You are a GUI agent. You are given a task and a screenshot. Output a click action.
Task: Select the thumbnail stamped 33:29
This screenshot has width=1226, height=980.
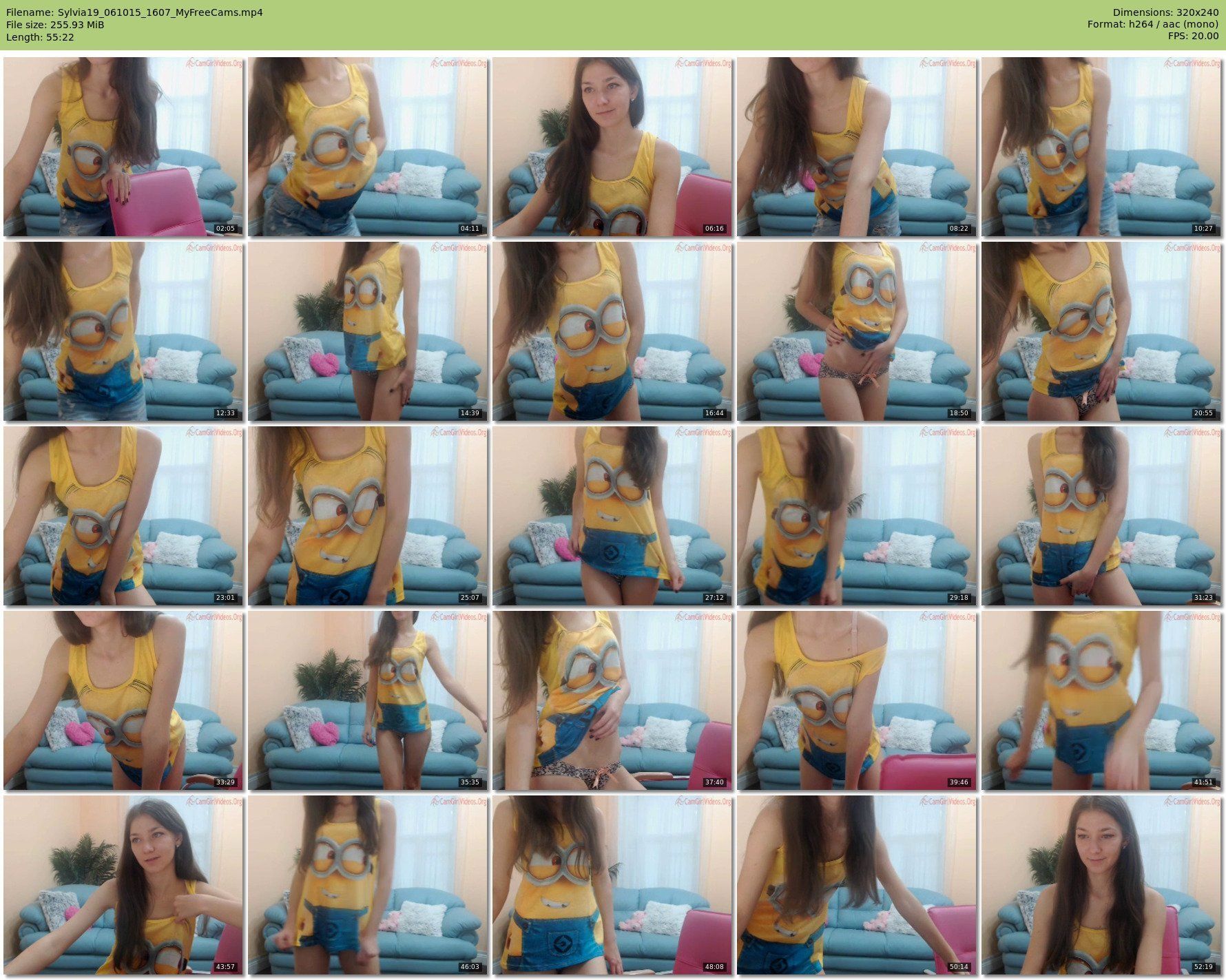123,700
